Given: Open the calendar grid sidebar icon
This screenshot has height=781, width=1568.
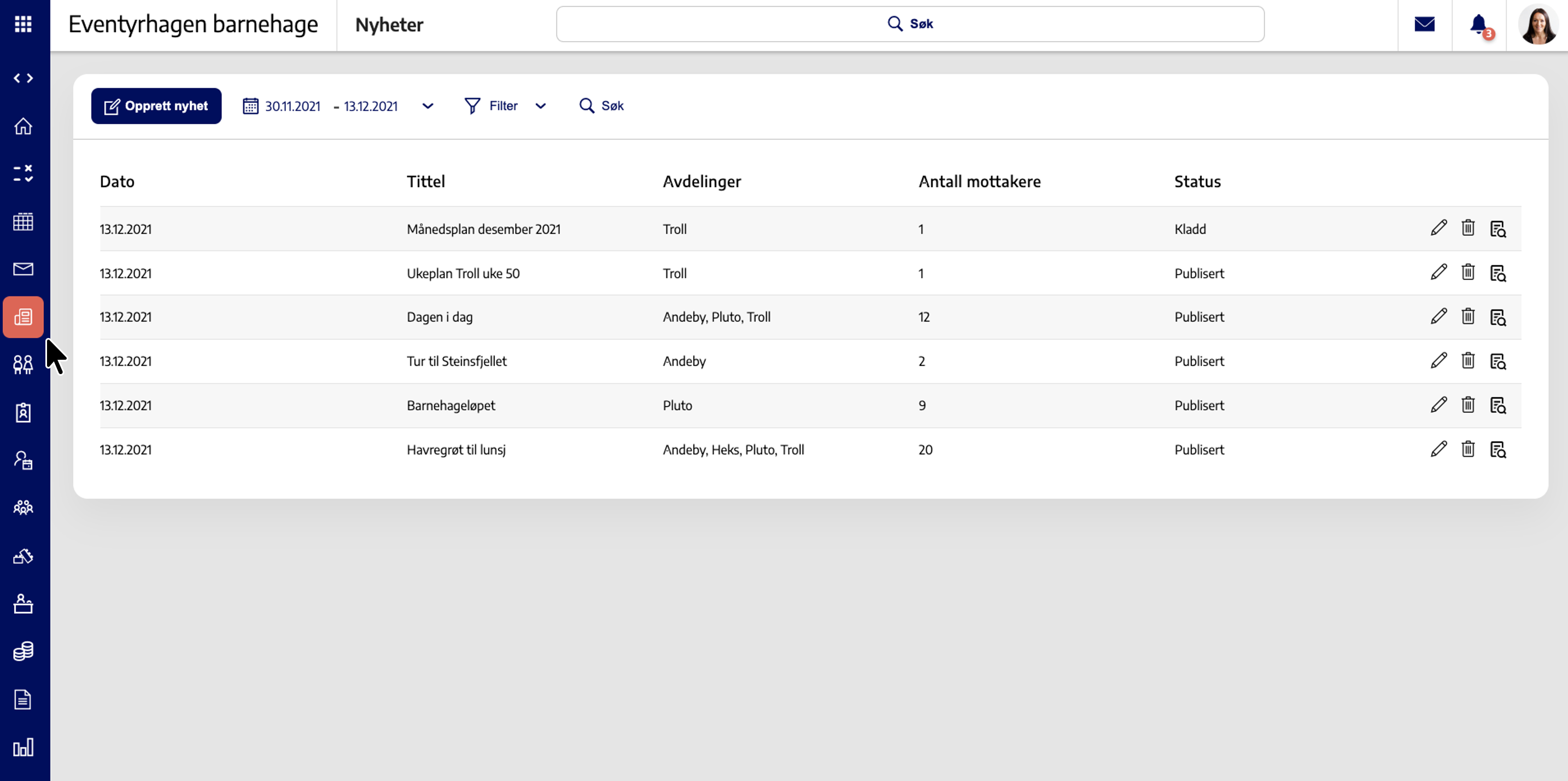Looking at the screenshot, I should click(23, 222).
